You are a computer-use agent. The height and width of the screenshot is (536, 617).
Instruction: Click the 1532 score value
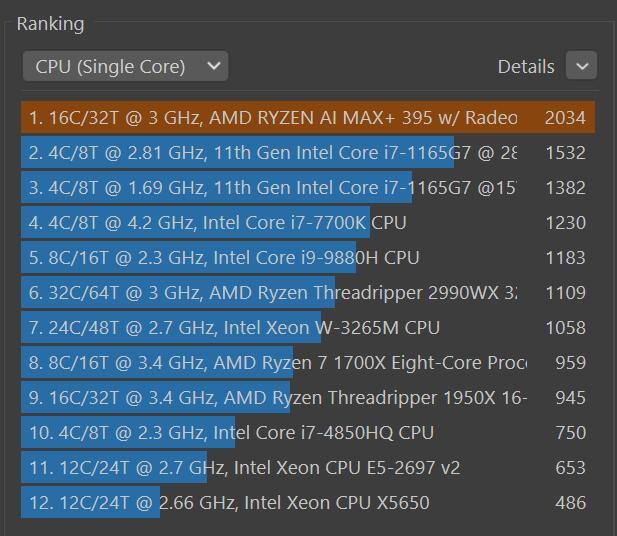(565, 153)
